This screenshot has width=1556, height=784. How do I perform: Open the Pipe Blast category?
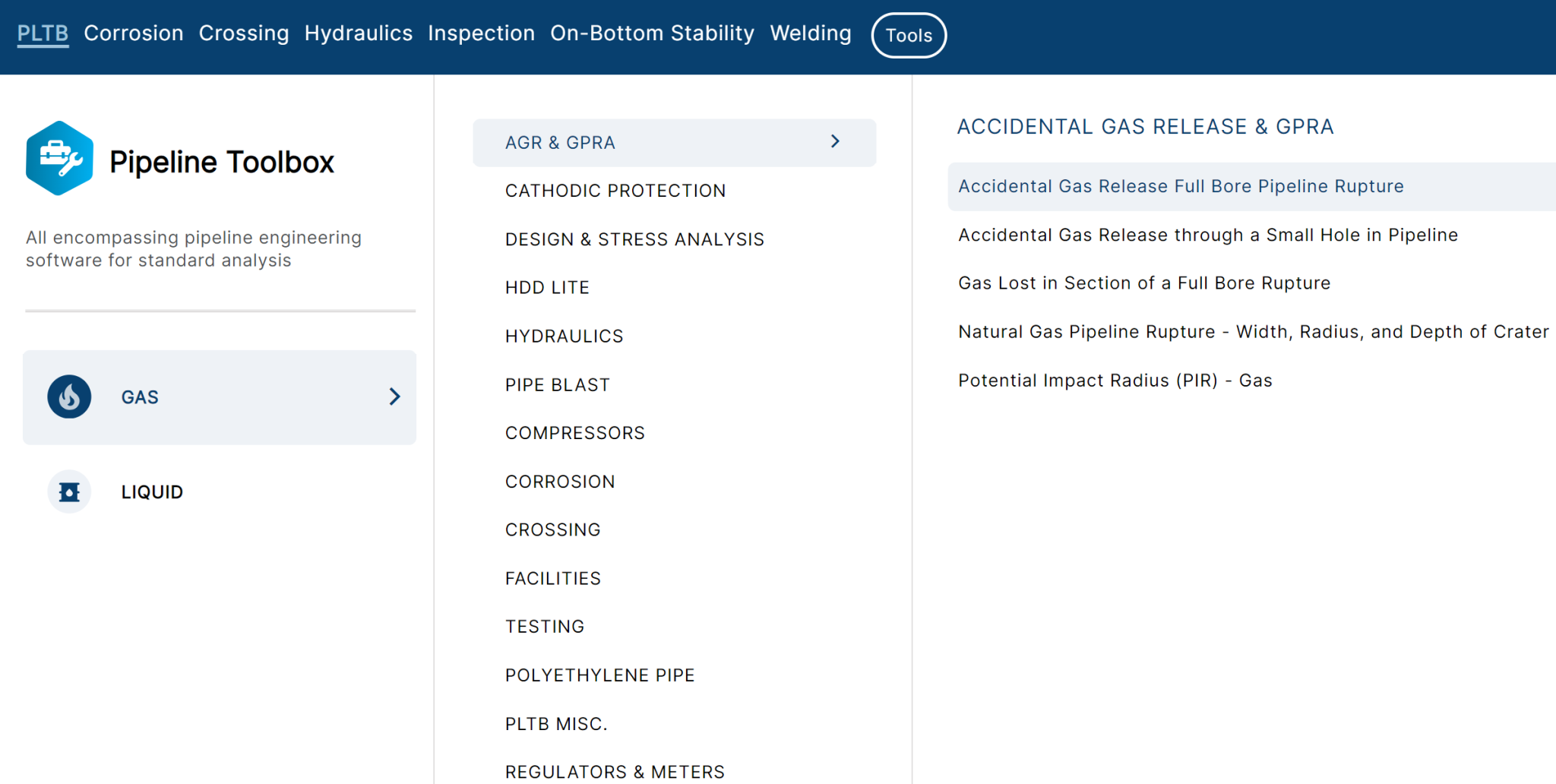coord(557,384)
